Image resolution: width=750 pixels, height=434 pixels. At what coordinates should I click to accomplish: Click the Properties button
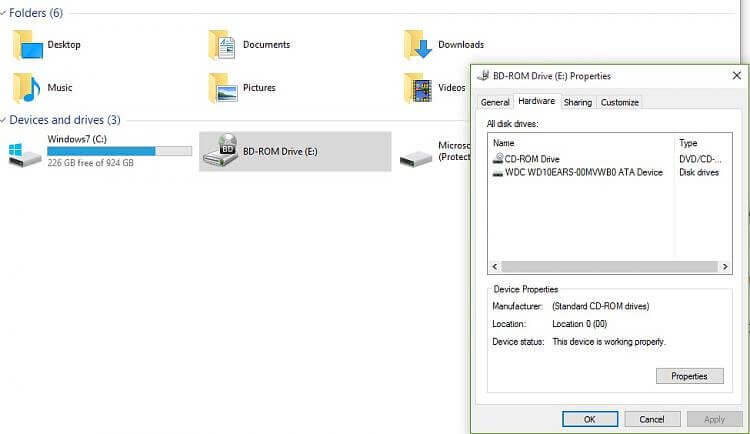click(x=689, y=376)
